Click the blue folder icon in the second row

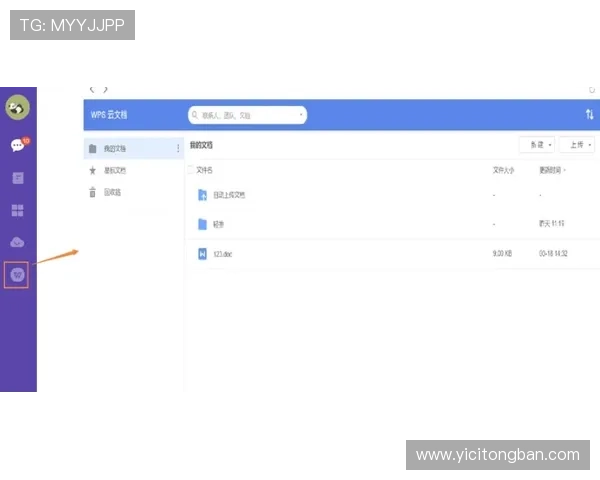click(202, 224)
